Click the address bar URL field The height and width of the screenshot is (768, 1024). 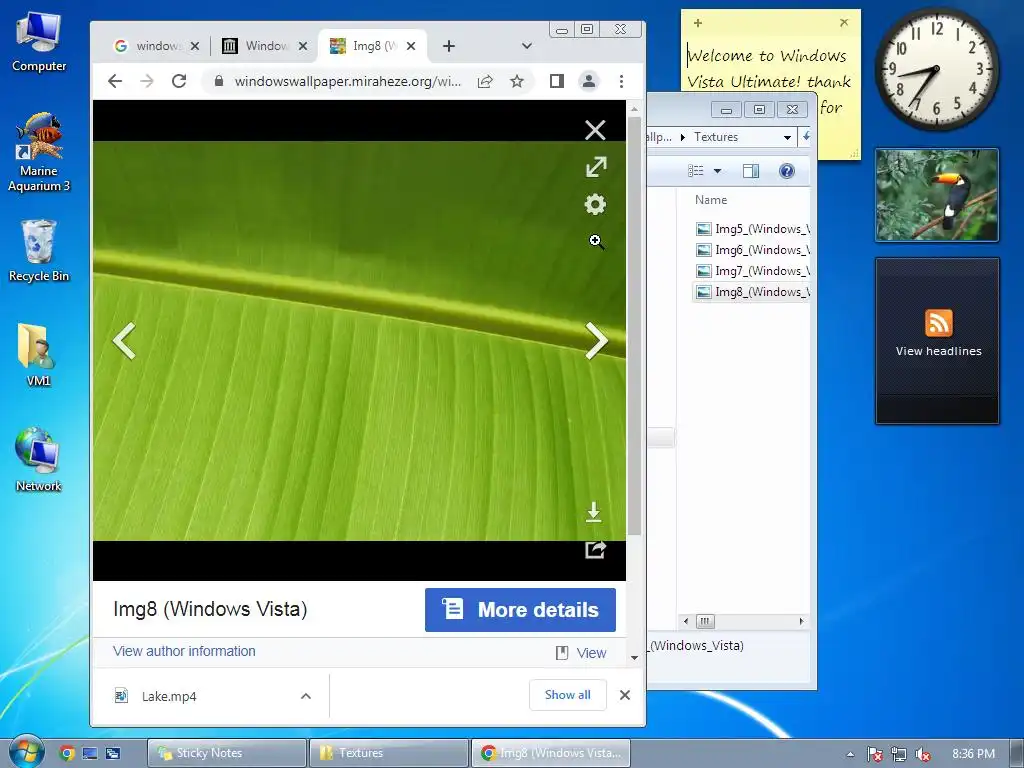pos(347,82)
